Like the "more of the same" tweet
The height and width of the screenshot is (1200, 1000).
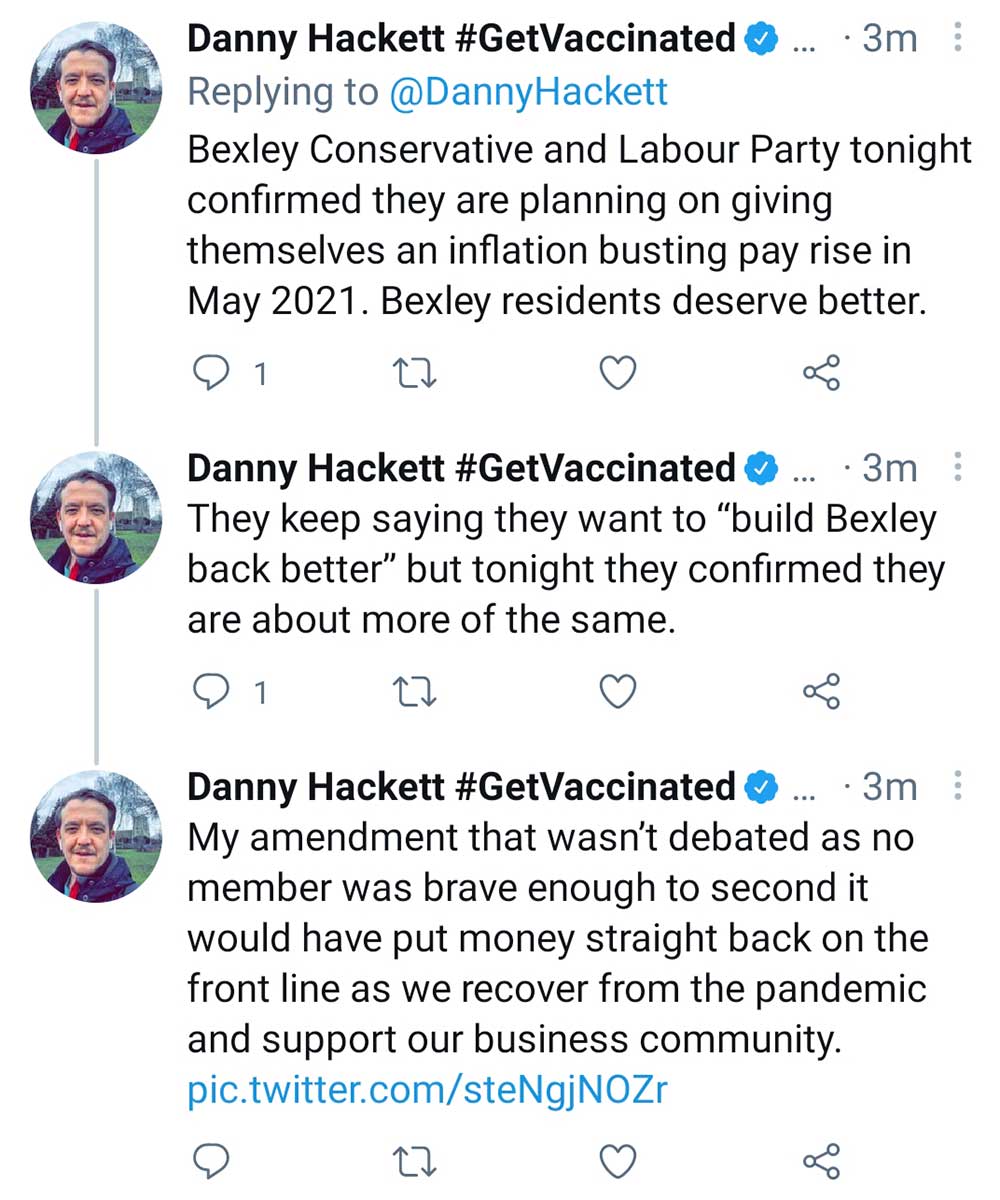click(x=618, y=692)
